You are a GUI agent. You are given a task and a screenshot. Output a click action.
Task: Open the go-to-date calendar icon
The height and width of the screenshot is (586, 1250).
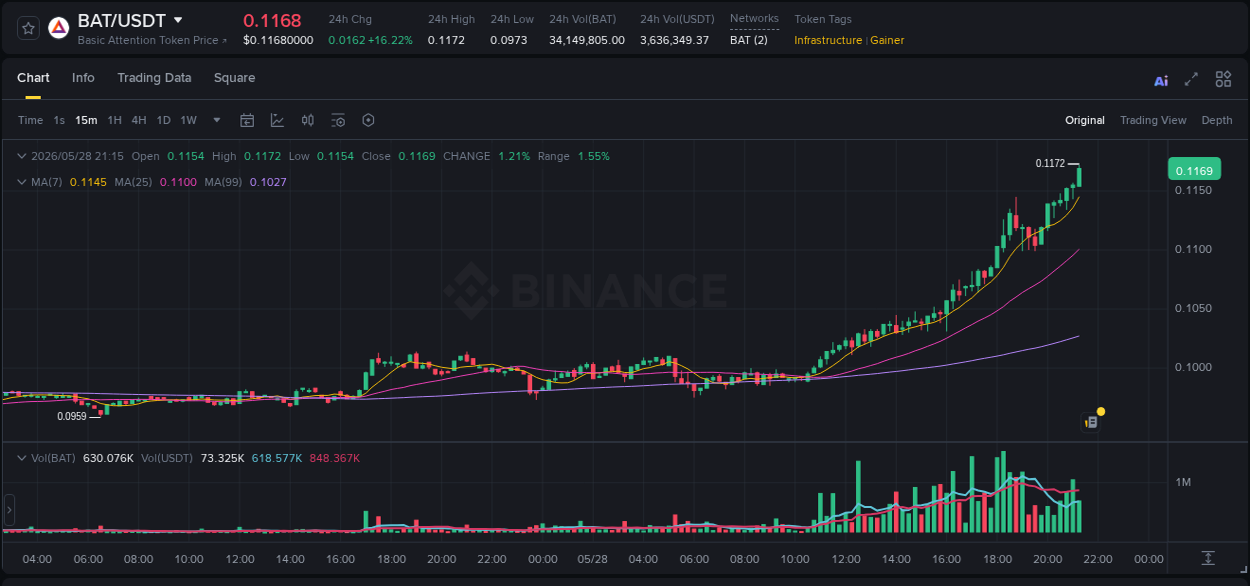click(x=247, y=120)
